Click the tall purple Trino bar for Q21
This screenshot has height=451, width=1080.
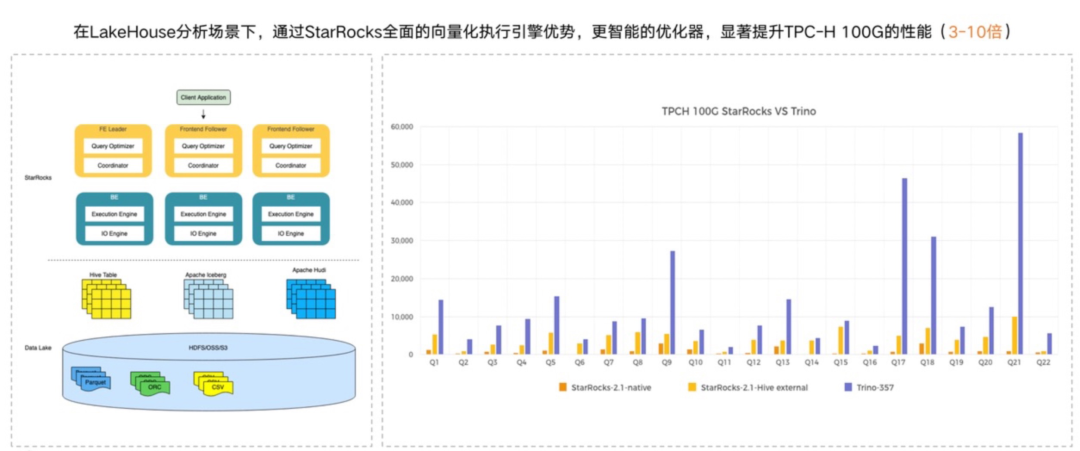1020,244
